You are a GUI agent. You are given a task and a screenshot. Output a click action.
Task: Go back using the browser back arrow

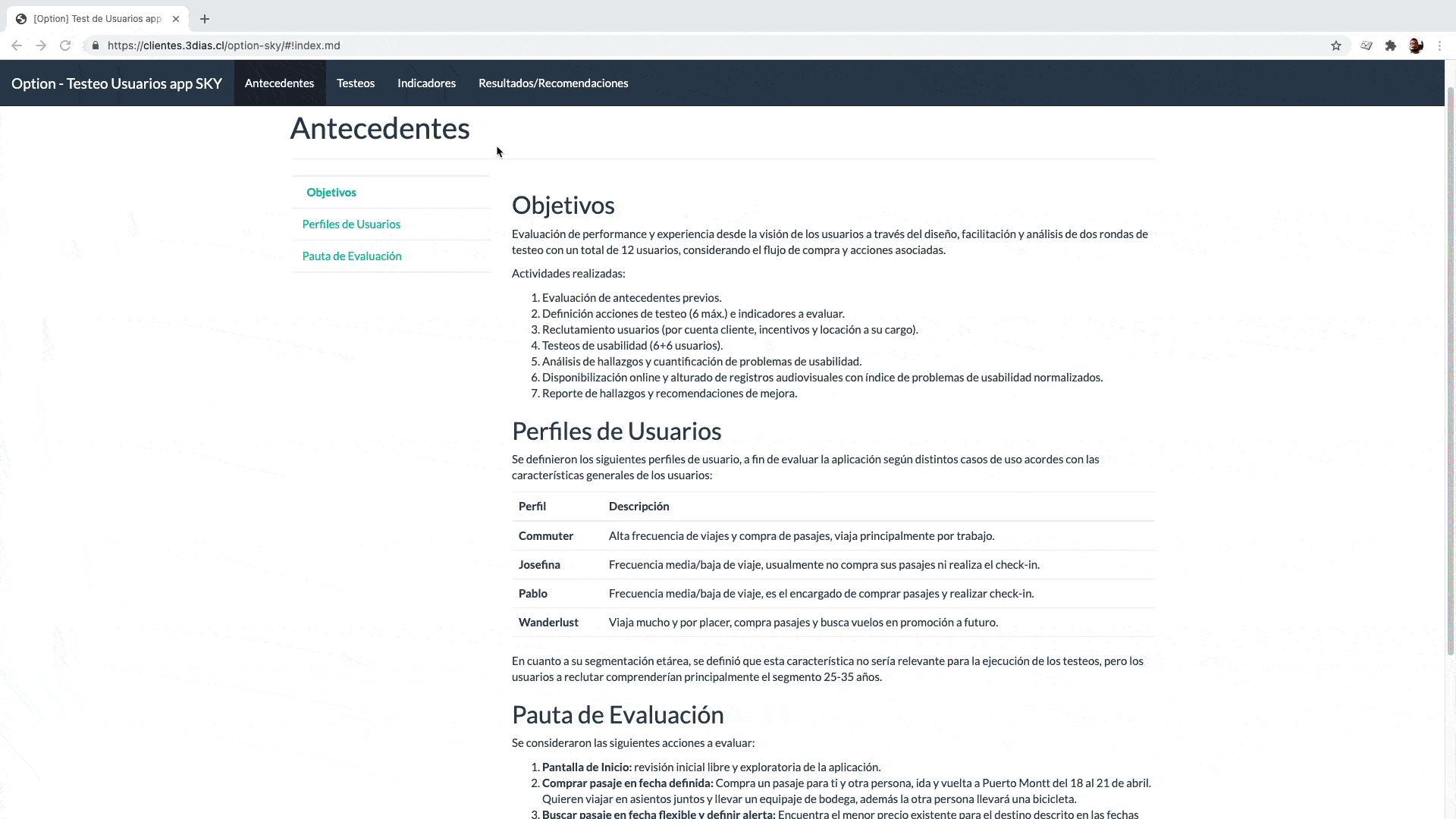(17, 45)
